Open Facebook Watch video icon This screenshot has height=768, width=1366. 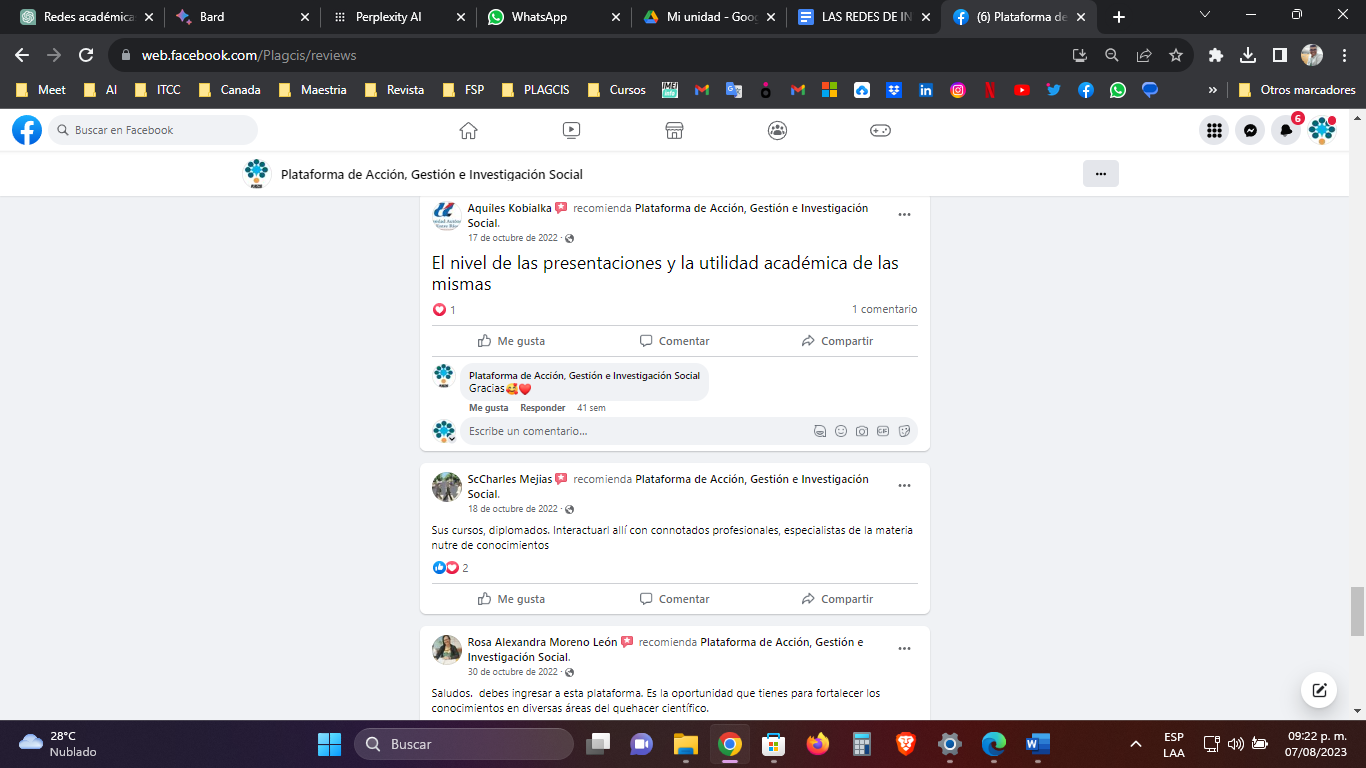(x=571, y=130)
